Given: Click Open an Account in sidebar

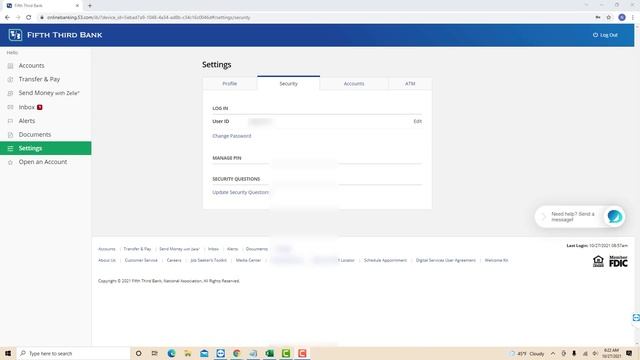Looking at the screenshot, I should click(43, 162).
